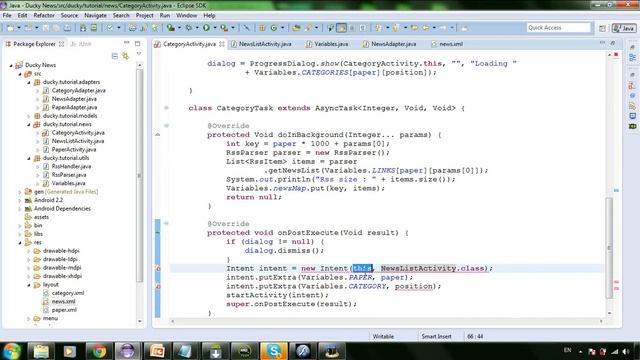Switch to the JUnit view tab
Image resolution: width=640 pixels, height=360 pixels.
click(81, 44)
